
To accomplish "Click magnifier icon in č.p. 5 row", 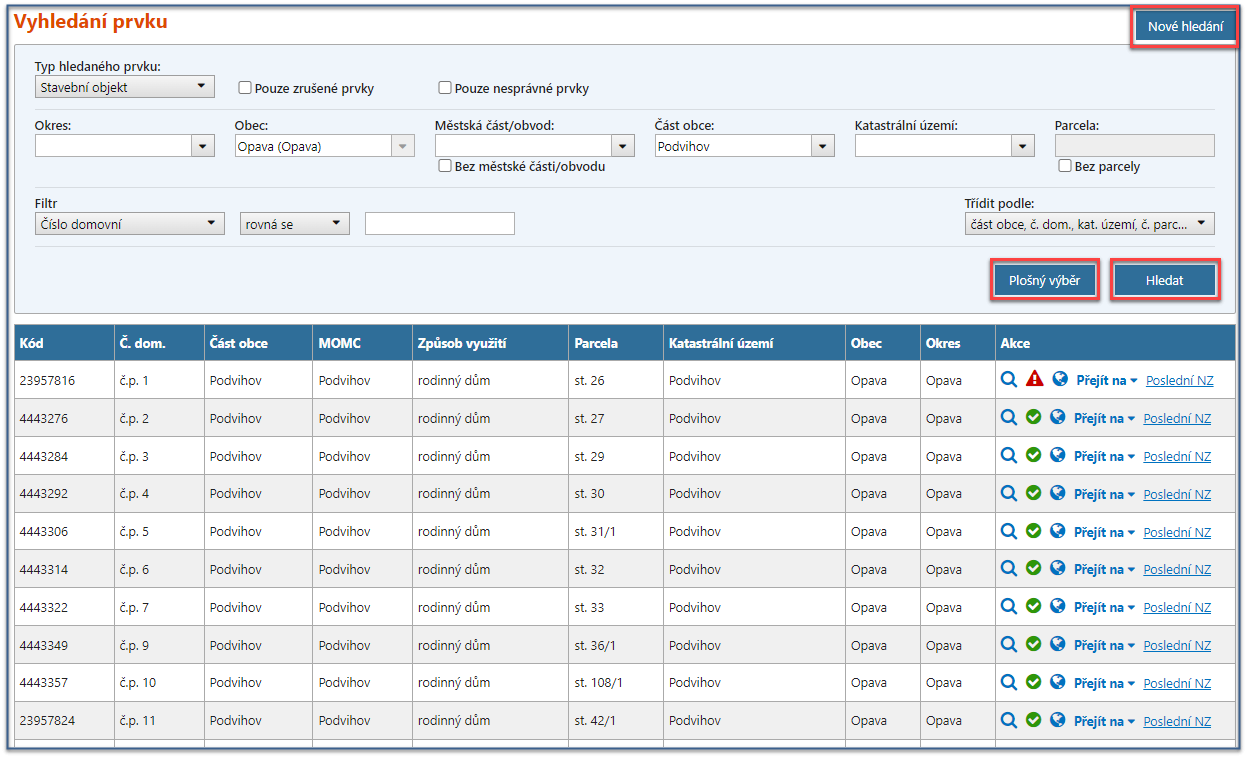I will pos(1009,531).
